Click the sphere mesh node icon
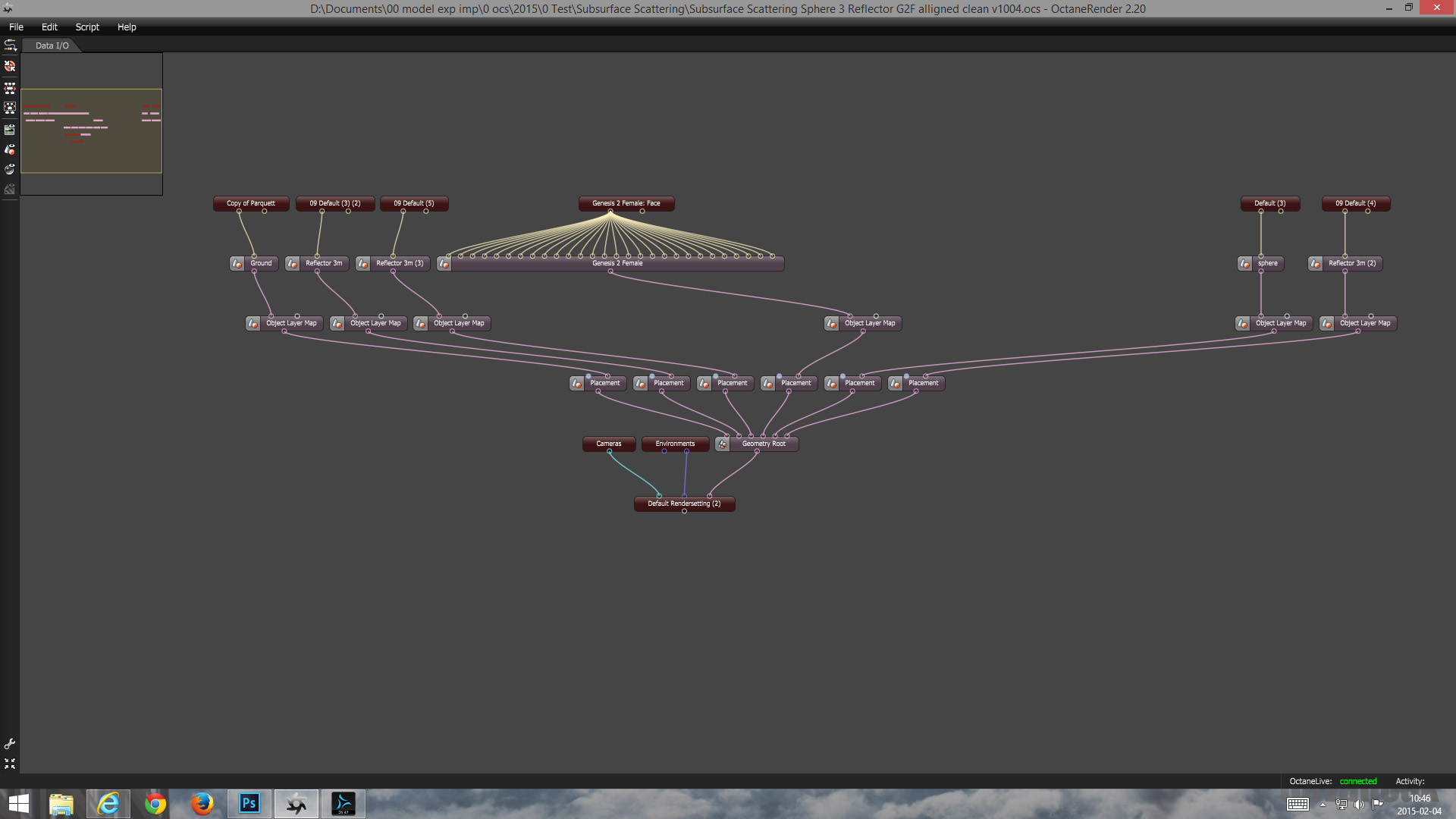 click(1244, 263)
